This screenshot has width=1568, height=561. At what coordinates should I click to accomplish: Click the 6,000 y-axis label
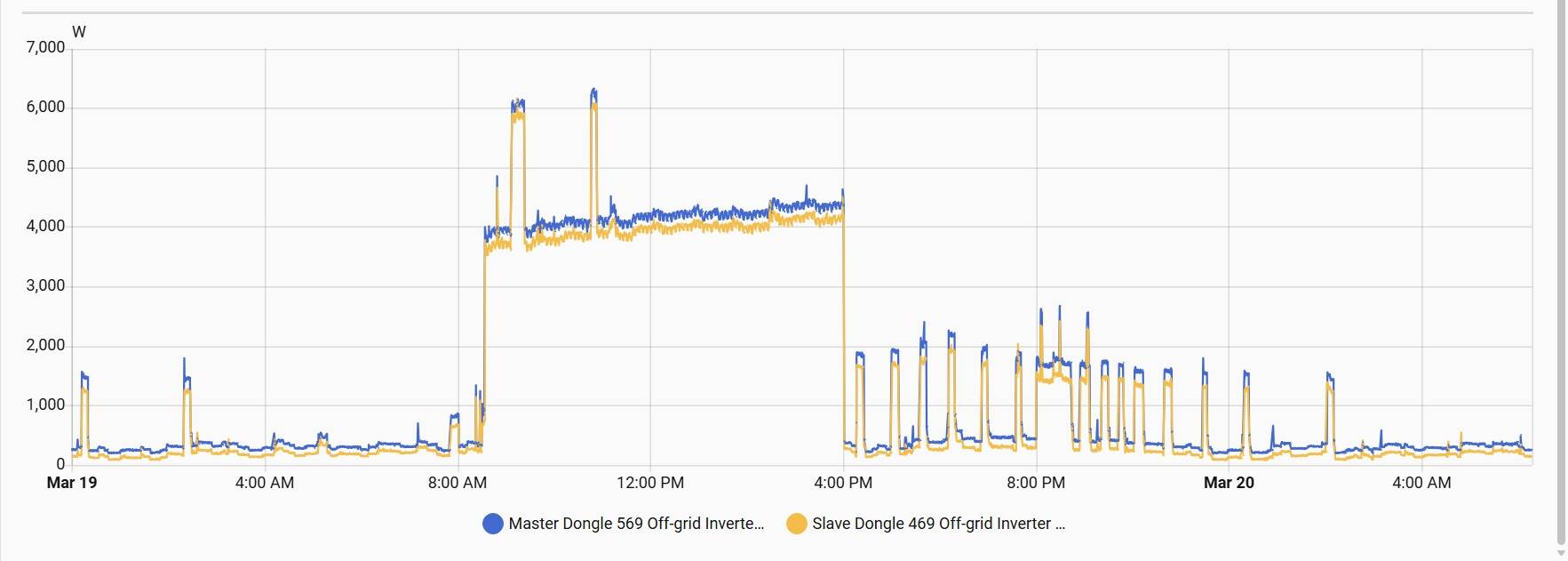coord(46,108)
